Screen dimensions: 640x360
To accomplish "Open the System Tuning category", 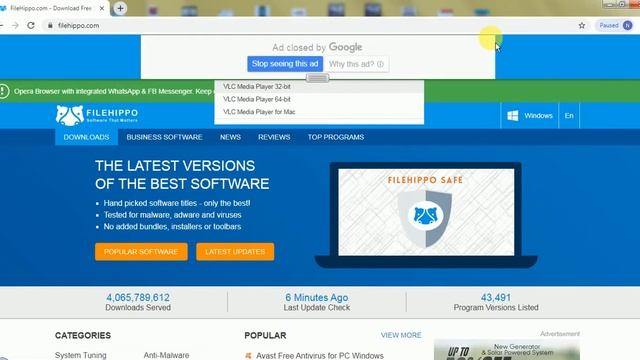I will click(x=80, y=356).
